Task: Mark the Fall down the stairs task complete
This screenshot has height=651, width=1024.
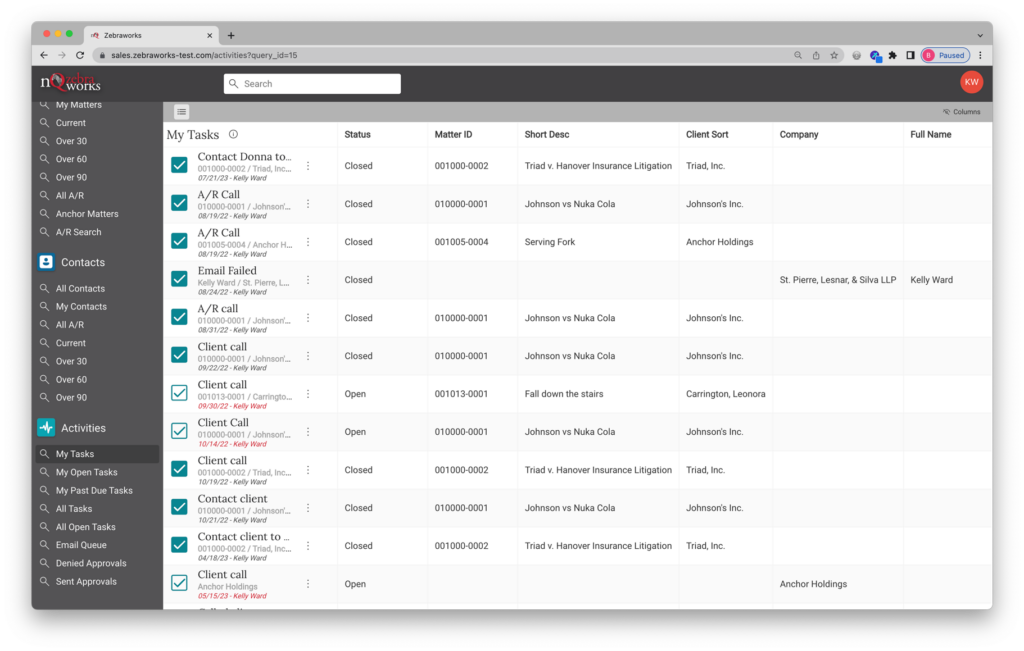Action: pyautogui.click(x=178, y=392)
